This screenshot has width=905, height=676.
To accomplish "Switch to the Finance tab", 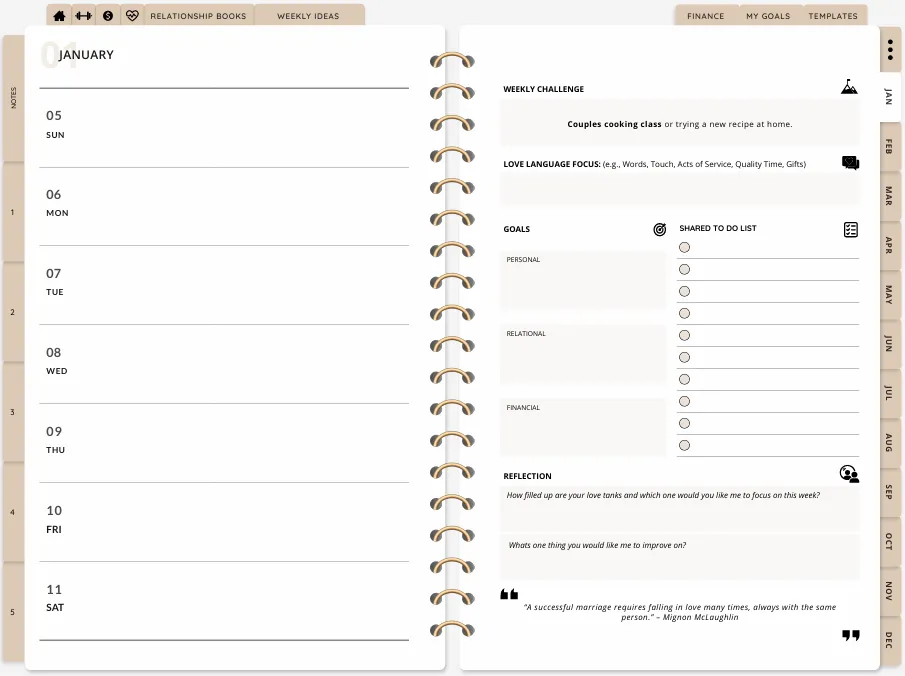I will [x=705, y=16].
